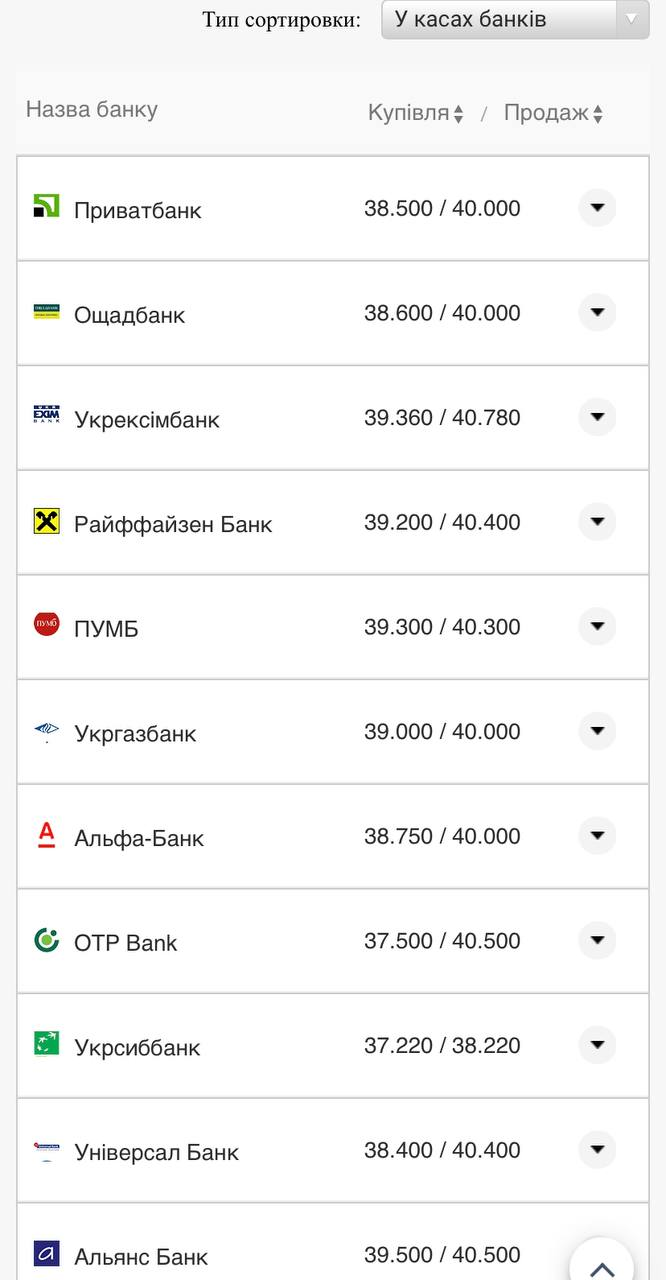Click the Укрексімбанк EXIM logo

coord(46,416)
